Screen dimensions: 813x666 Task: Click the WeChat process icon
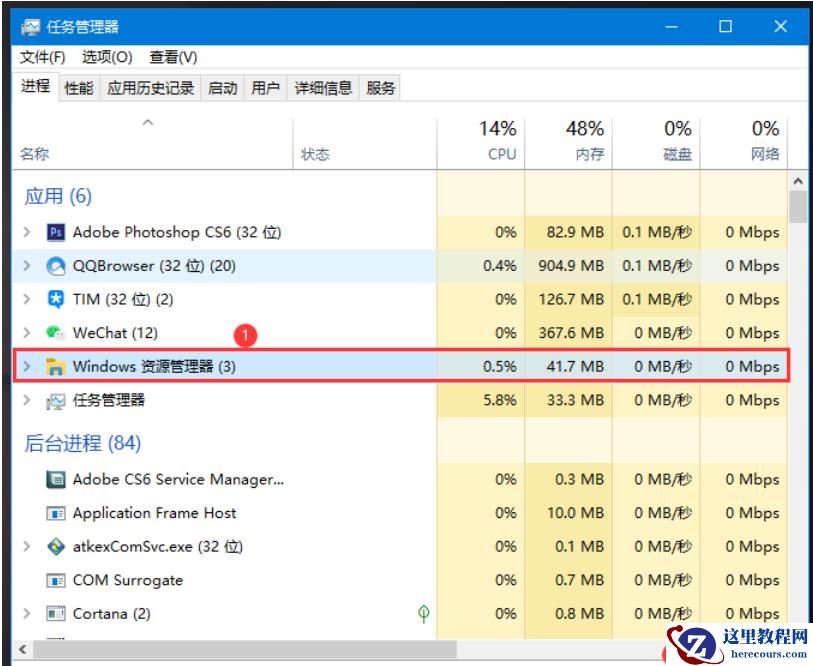click(53, 332)
